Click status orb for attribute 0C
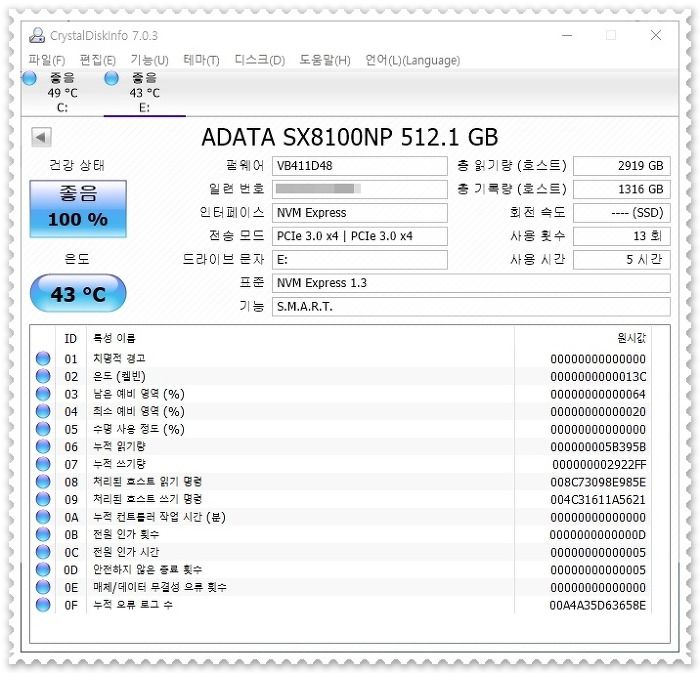 (43, 552)
